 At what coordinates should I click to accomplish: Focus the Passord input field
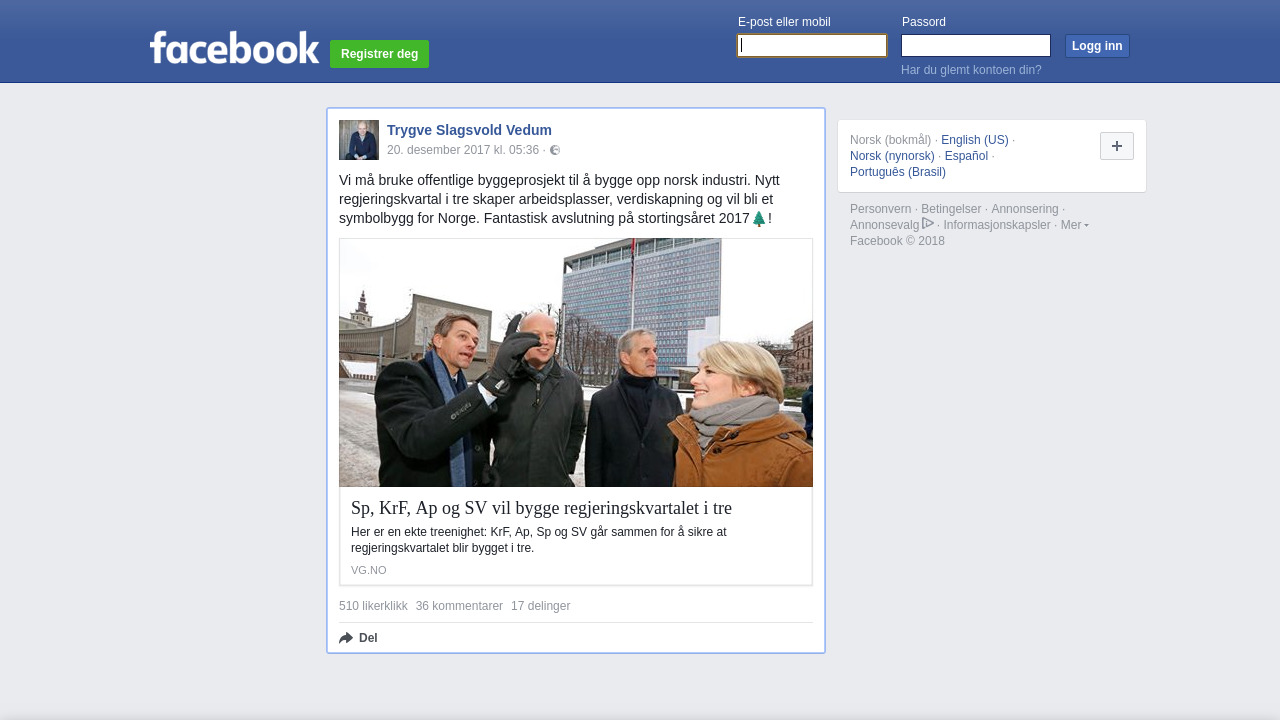(976, 46)
